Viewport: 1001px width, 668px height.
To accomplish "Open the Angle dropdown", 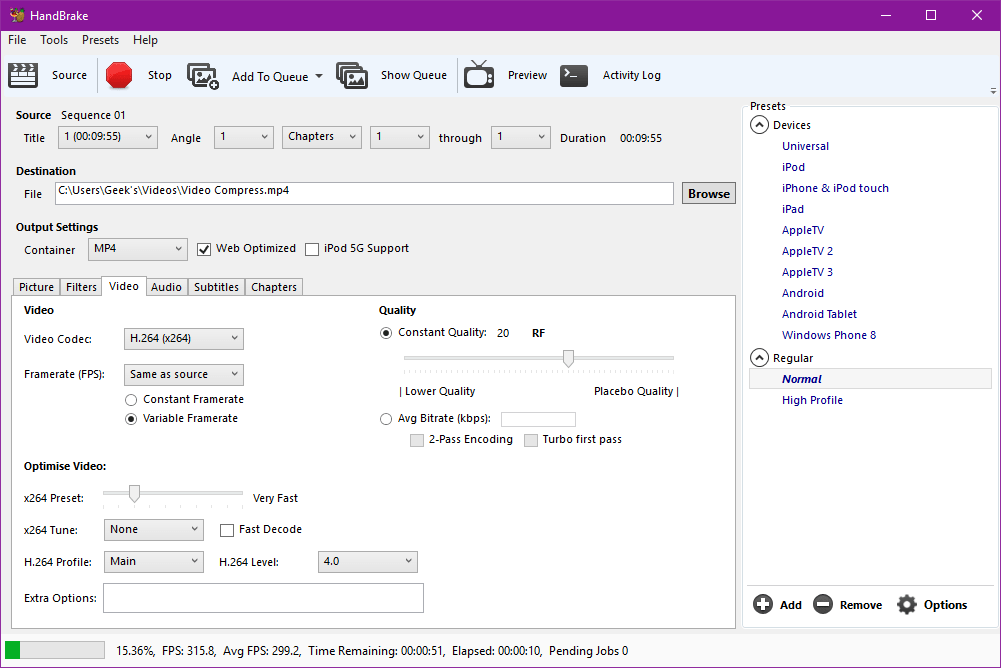I will pyautogui.click(x=244, y=137).
